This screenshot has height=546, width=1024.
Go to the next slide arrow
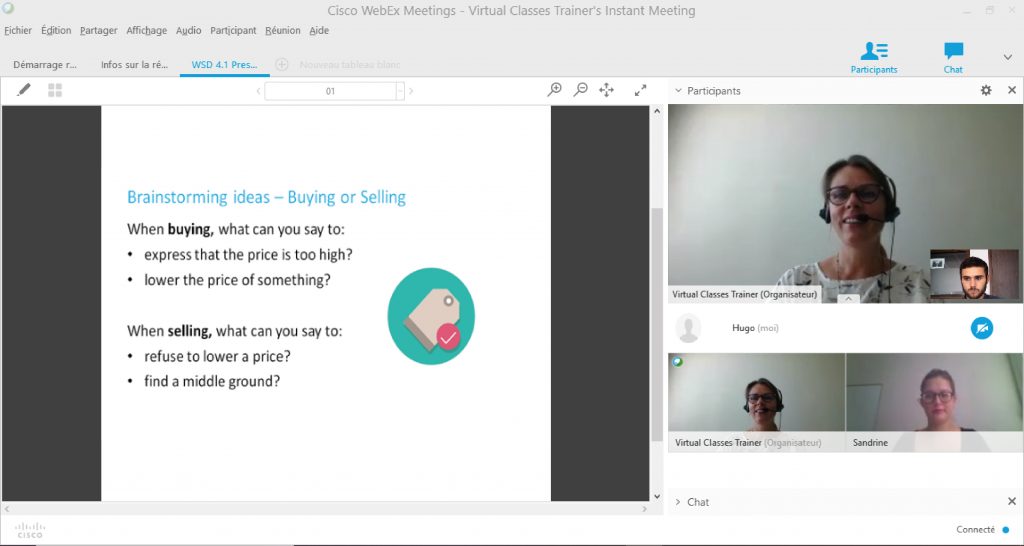point(411,91)
